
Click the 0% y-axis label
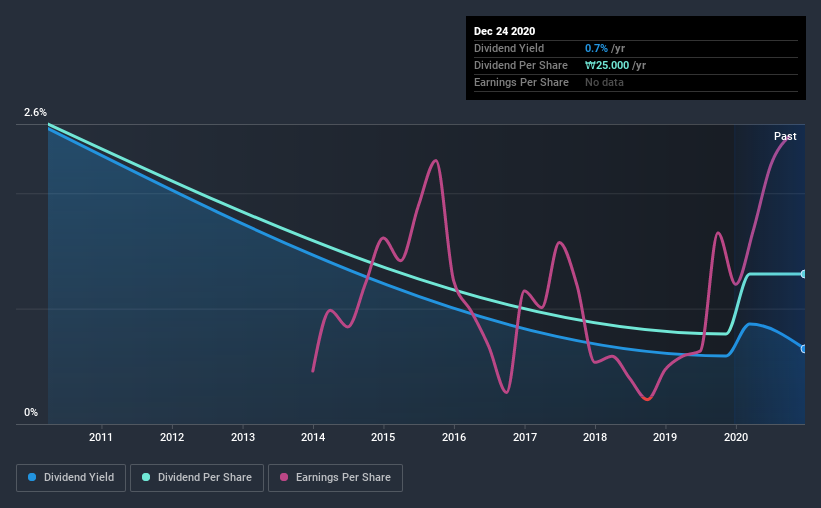pyautogui.click(x=31, y=412)
